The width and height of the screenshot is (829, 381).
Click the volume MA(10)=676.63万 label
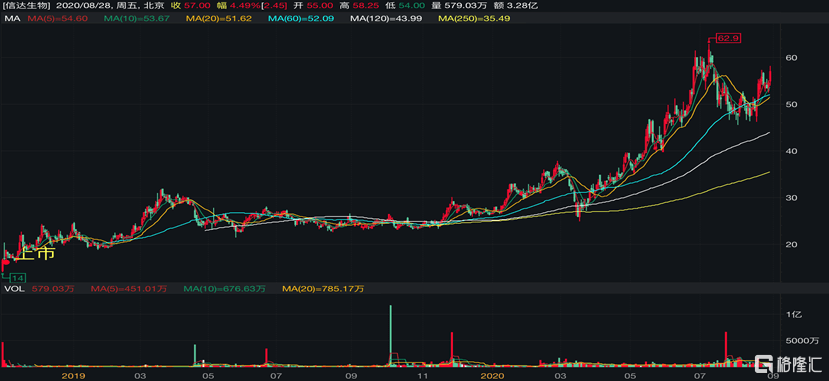[225, 289]
